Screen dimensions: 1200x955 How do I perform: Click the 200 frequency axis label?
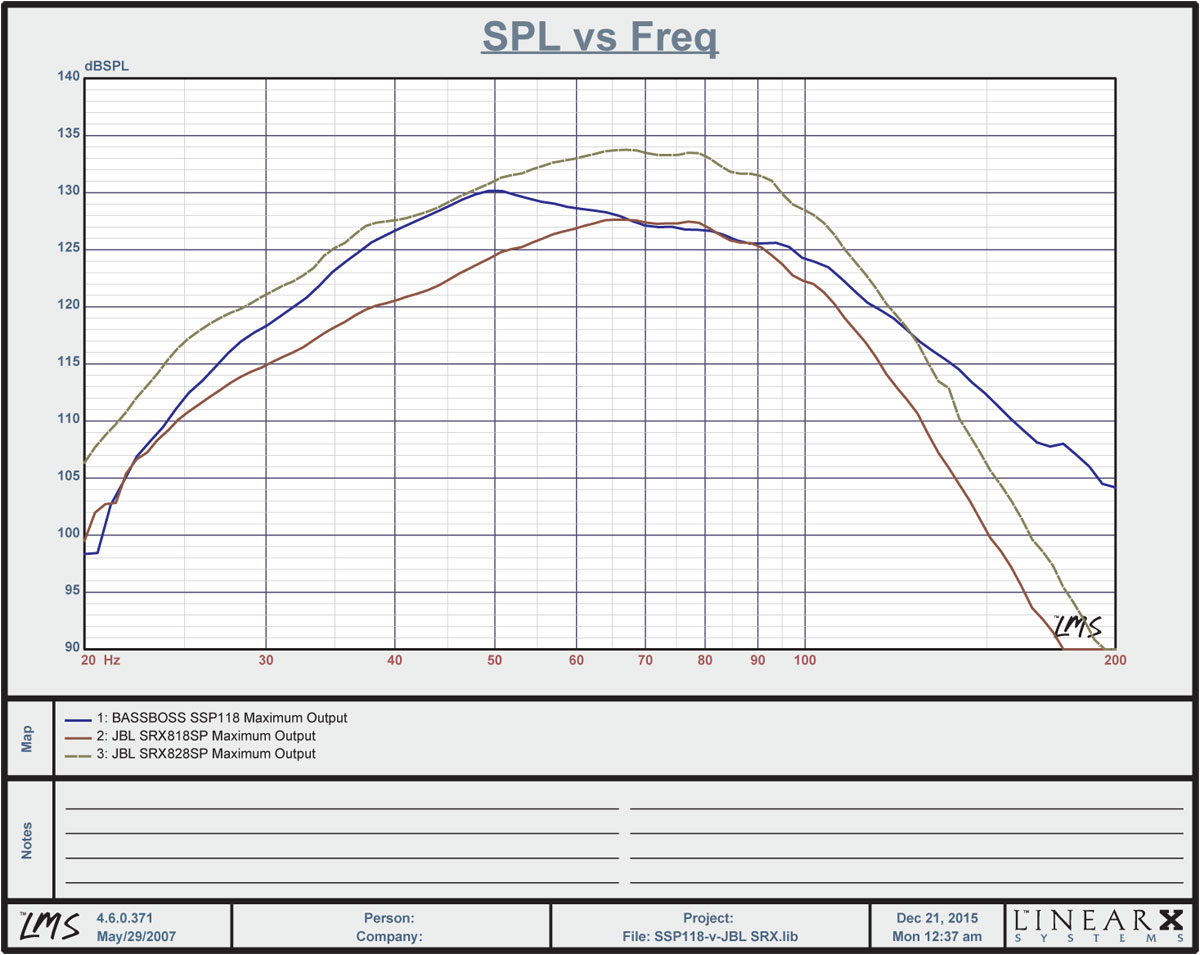coord(1115,660)
